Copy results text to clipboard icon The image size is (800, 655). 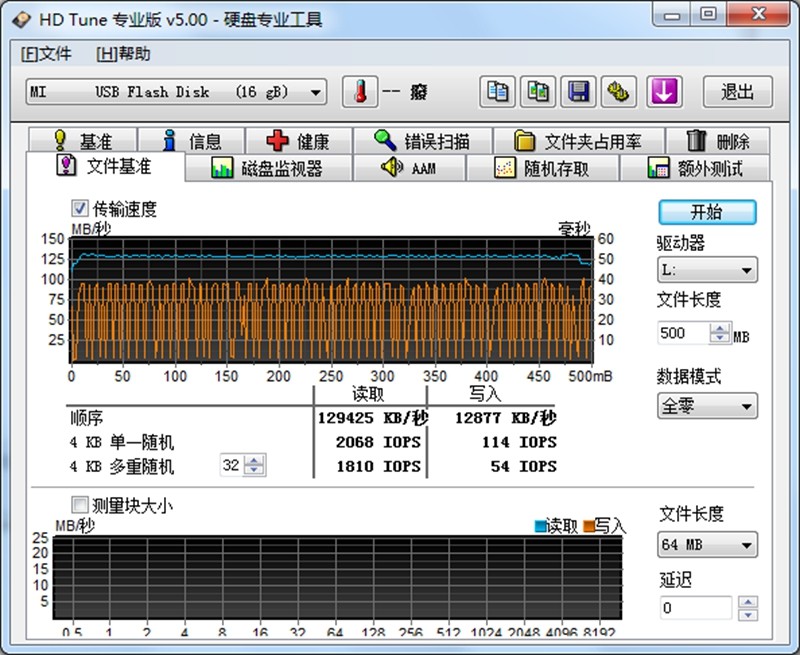[x=497, y=92]
